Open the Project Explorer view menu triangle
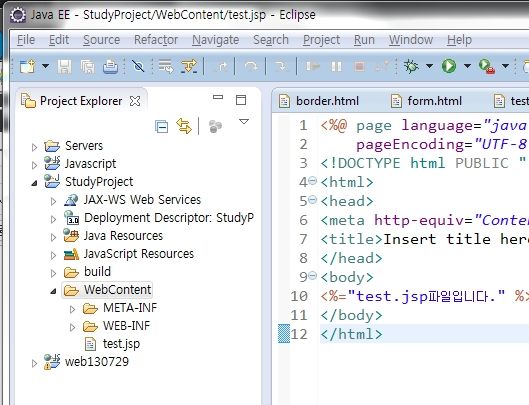This screenshot has height=405, width=529. click(x=244, y=121)
